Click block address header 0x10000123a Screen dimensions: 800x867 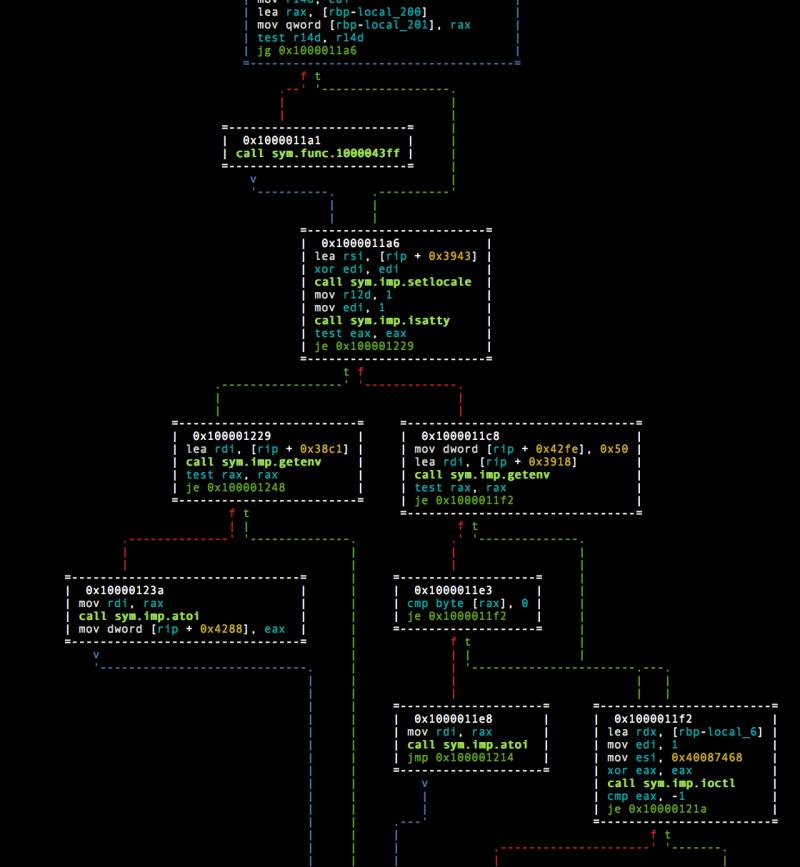pyautogui.click(x=124, y=591)
